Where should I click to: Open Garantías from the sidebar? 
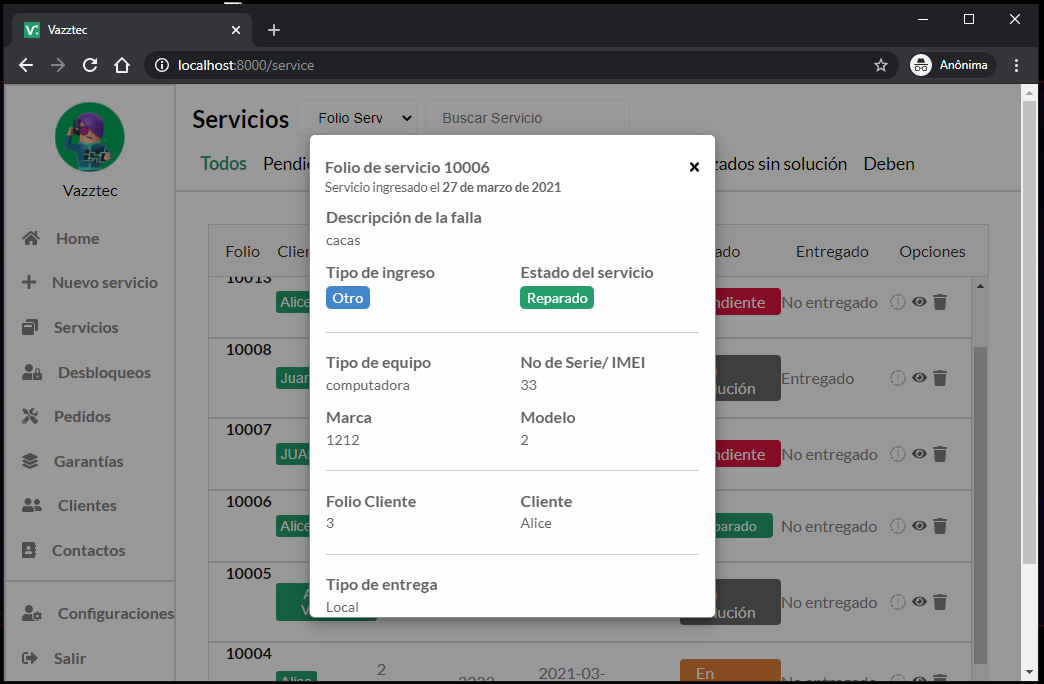pyautogui.click(x=89, y=461)
